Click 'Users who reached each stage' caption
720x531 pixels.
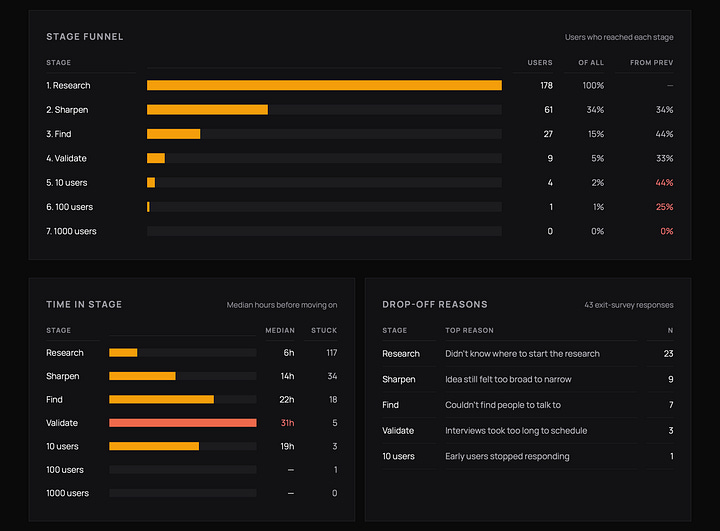619,37
